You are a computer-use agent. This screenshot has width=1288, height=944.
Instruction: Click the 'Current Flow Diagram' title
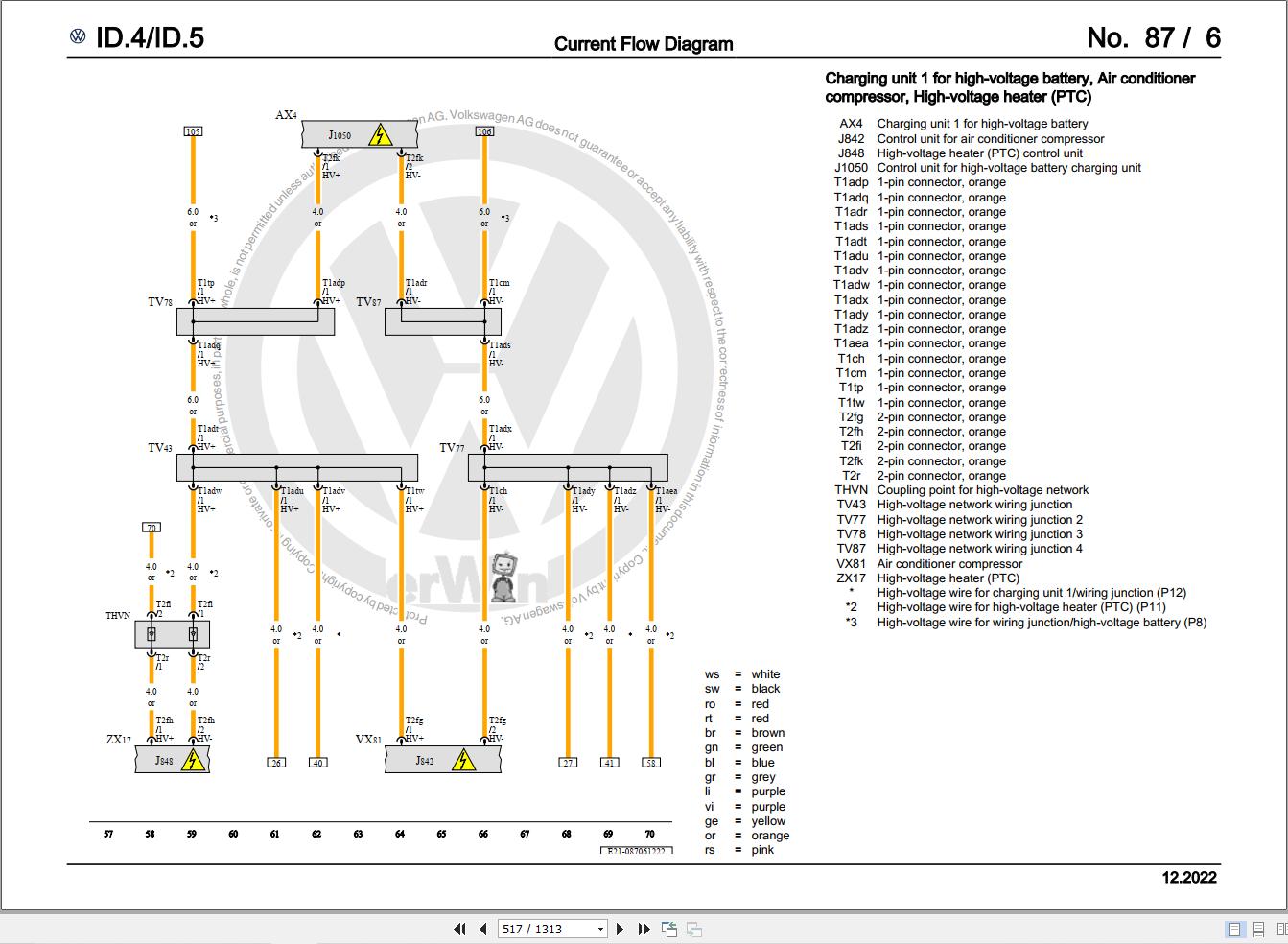[644, 44]
